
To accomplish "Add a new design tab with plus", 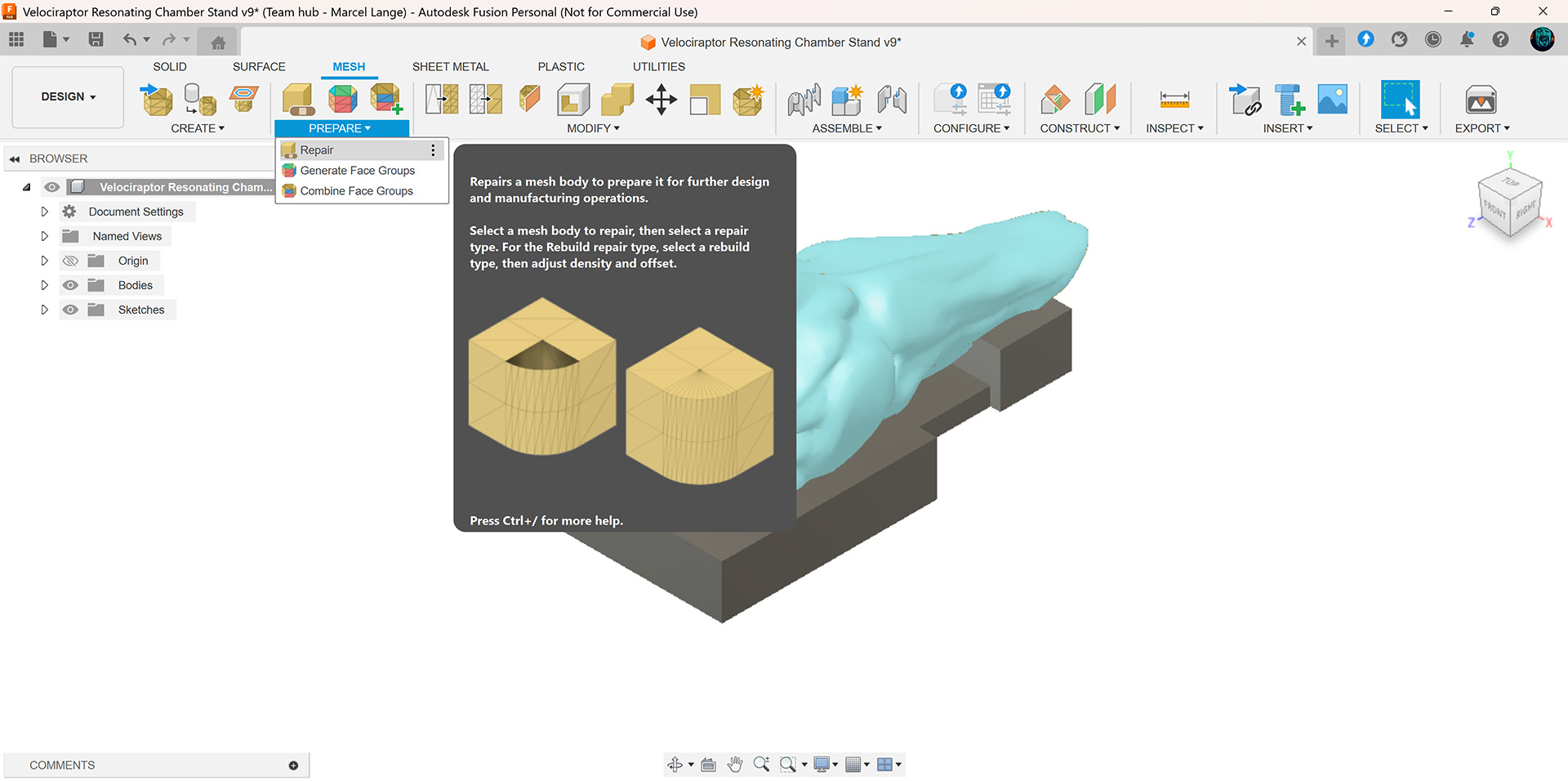I will [x=1331, y=41].
